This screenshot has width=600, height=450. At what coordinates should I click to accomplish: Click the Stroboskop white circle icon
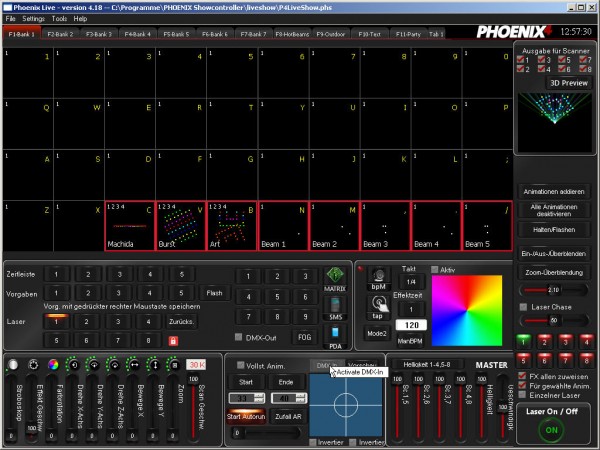pyautogui.click(x=13, y=365)
